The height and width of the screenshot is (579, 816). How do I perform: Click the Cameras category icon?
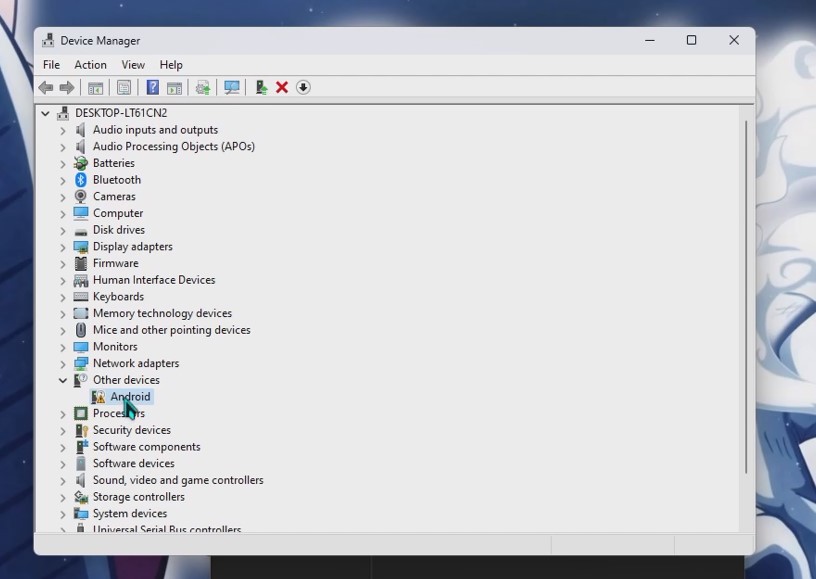81,197
